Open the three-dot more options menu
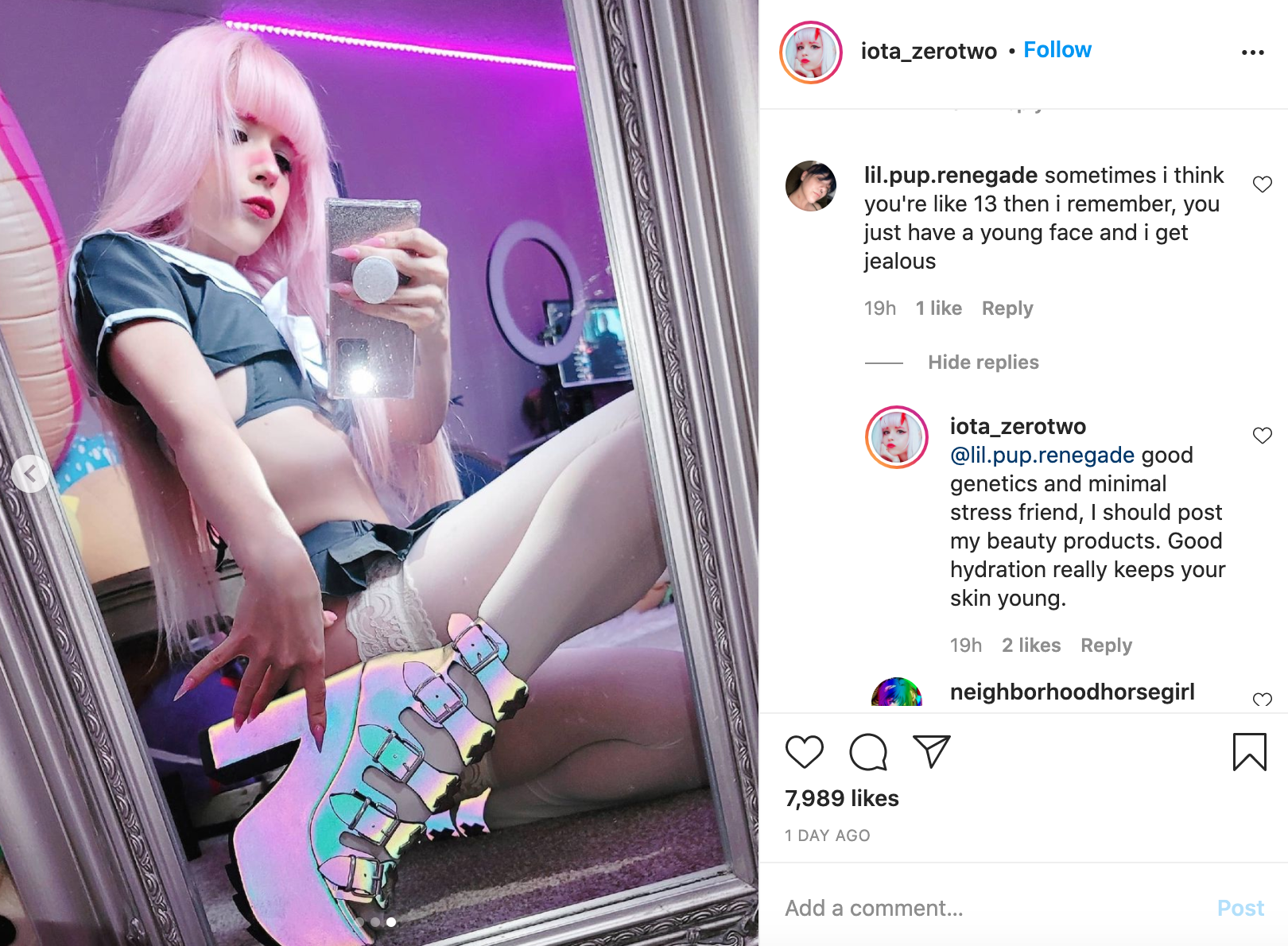 1252,52
